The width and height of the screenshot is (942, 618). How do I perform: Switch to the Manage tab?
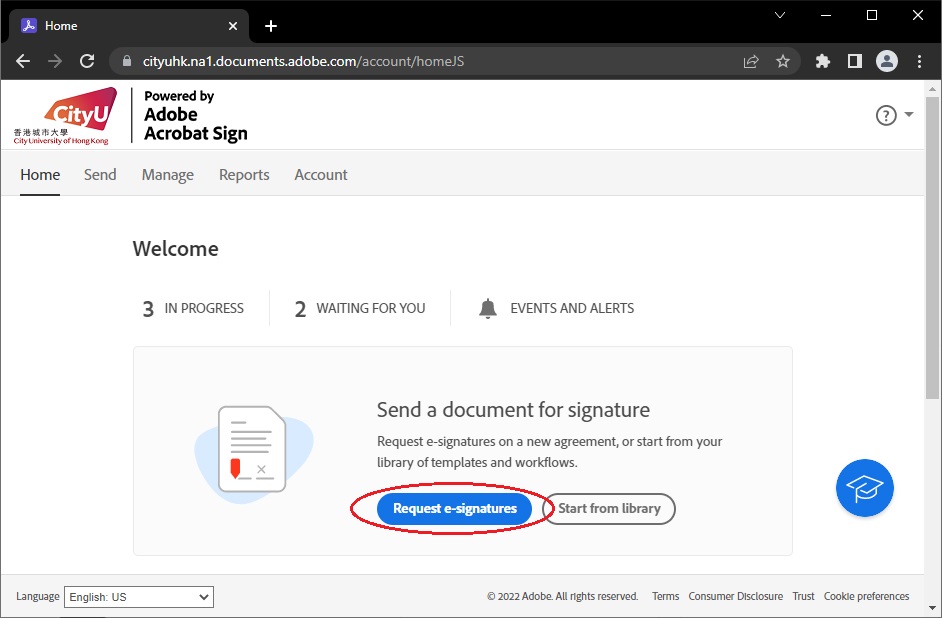(x=167, y=174)
